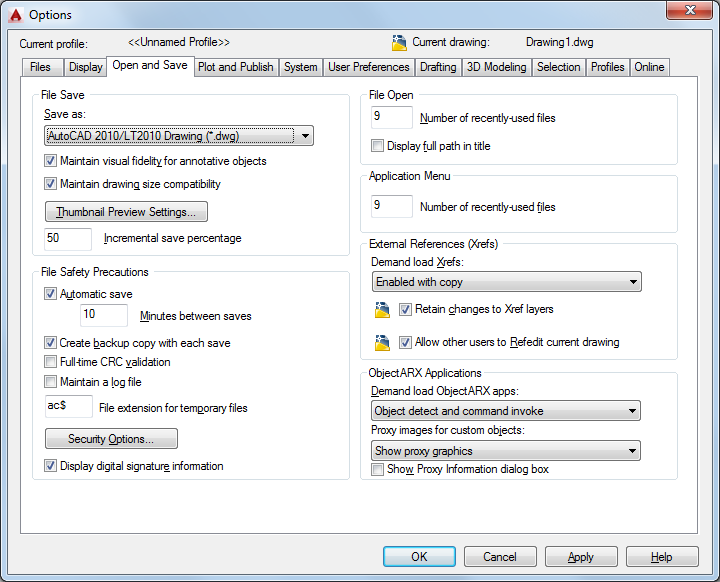This screenshot has height=582, width=720.
Task: Open the User Preferences tab
Action: [369, 67]
